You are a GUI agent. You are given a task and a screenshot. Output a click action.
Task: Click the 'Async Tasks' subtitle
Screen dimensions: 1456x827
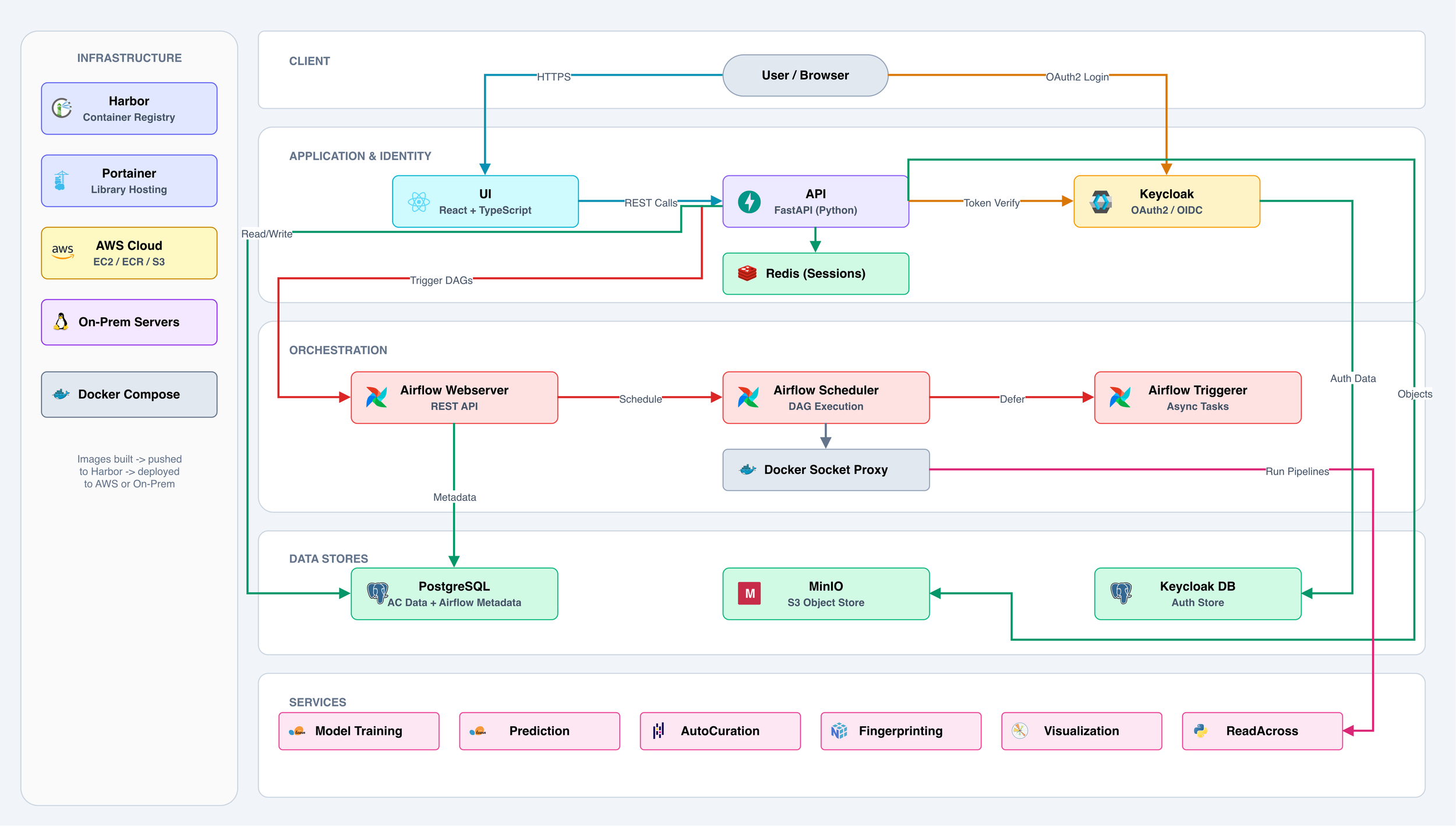[1198, 407]
